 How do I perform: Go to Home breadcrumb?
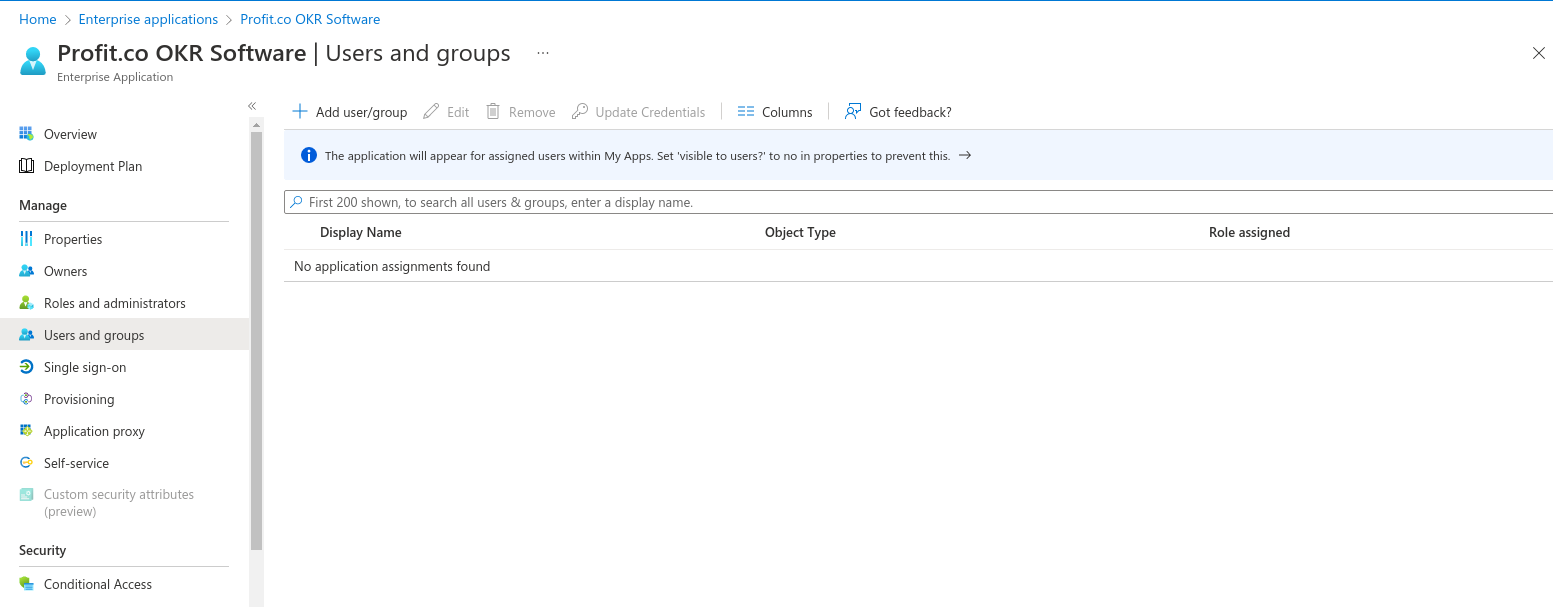[38, 19]
